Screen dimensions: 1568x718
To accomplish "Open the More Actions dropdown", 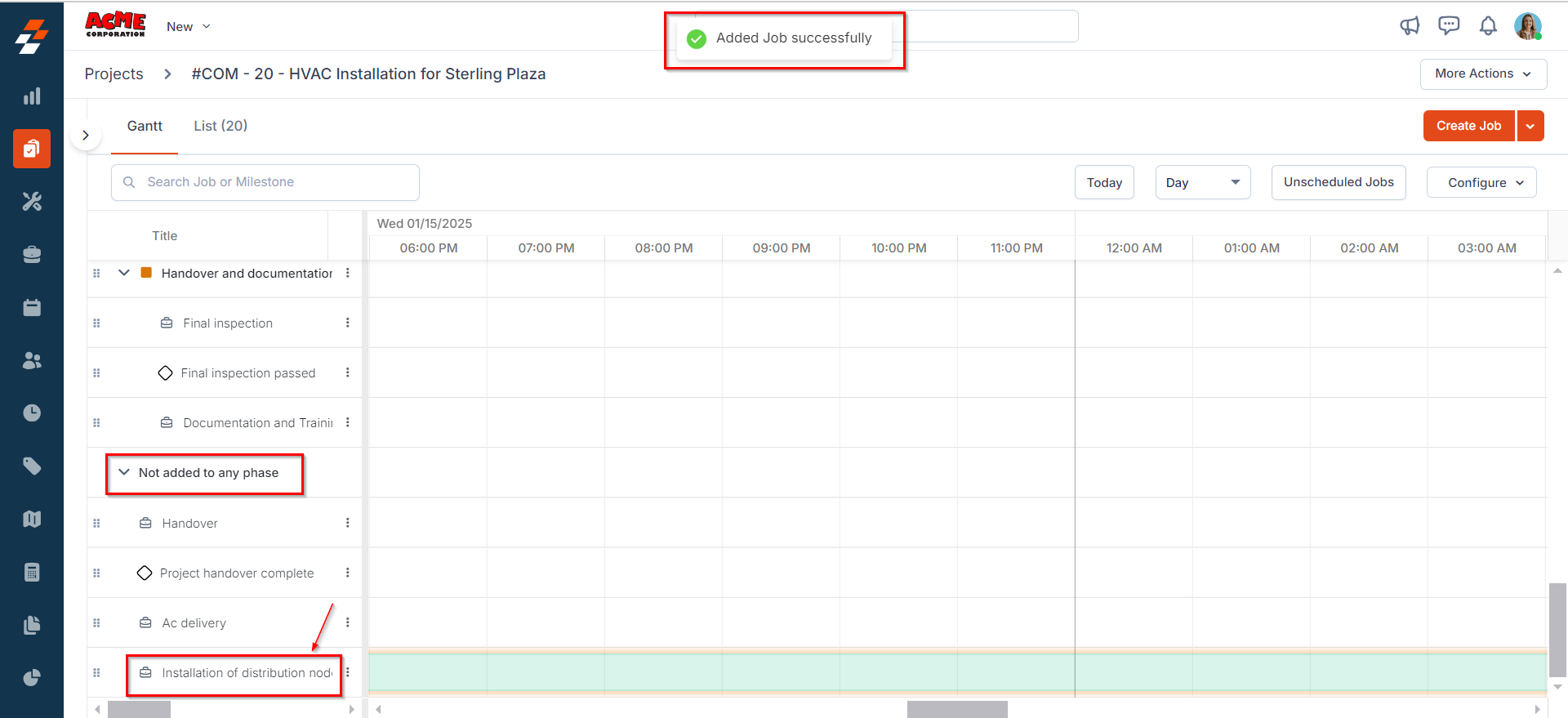I will 1482,74.
